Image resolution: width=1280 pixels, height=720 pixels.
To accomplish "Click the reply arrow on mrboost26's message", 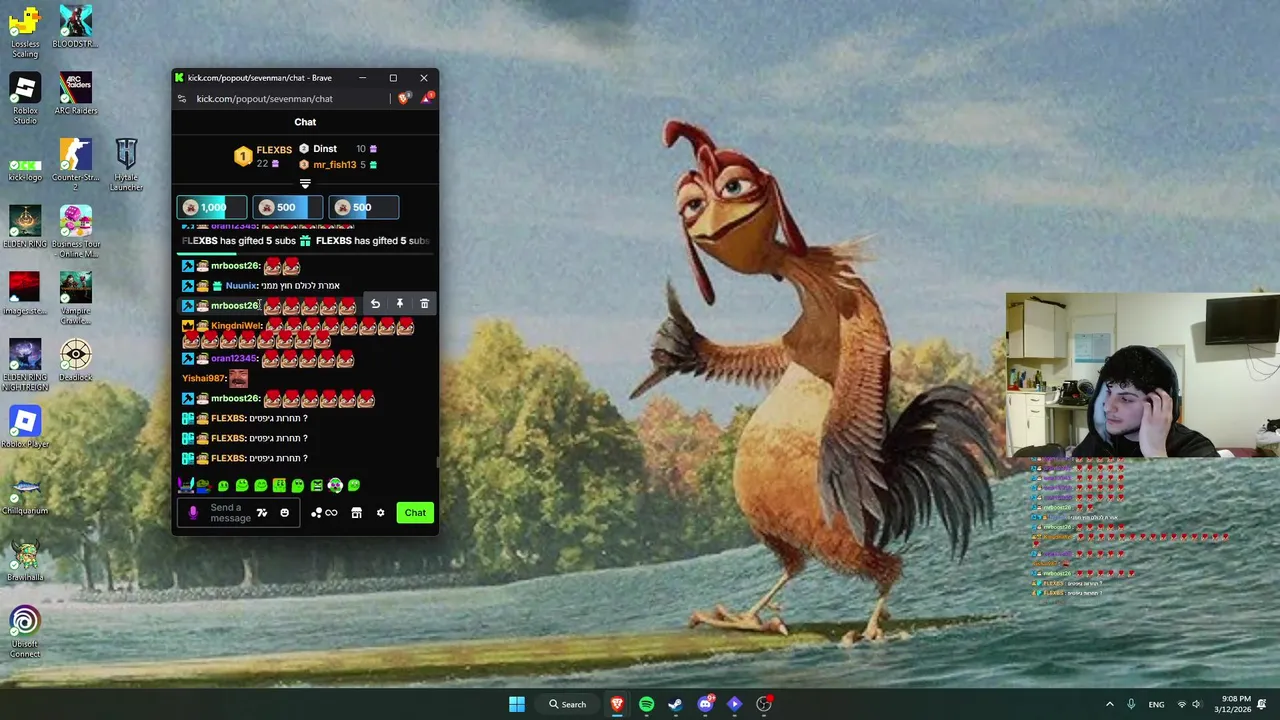I will (x=375, y=304).
